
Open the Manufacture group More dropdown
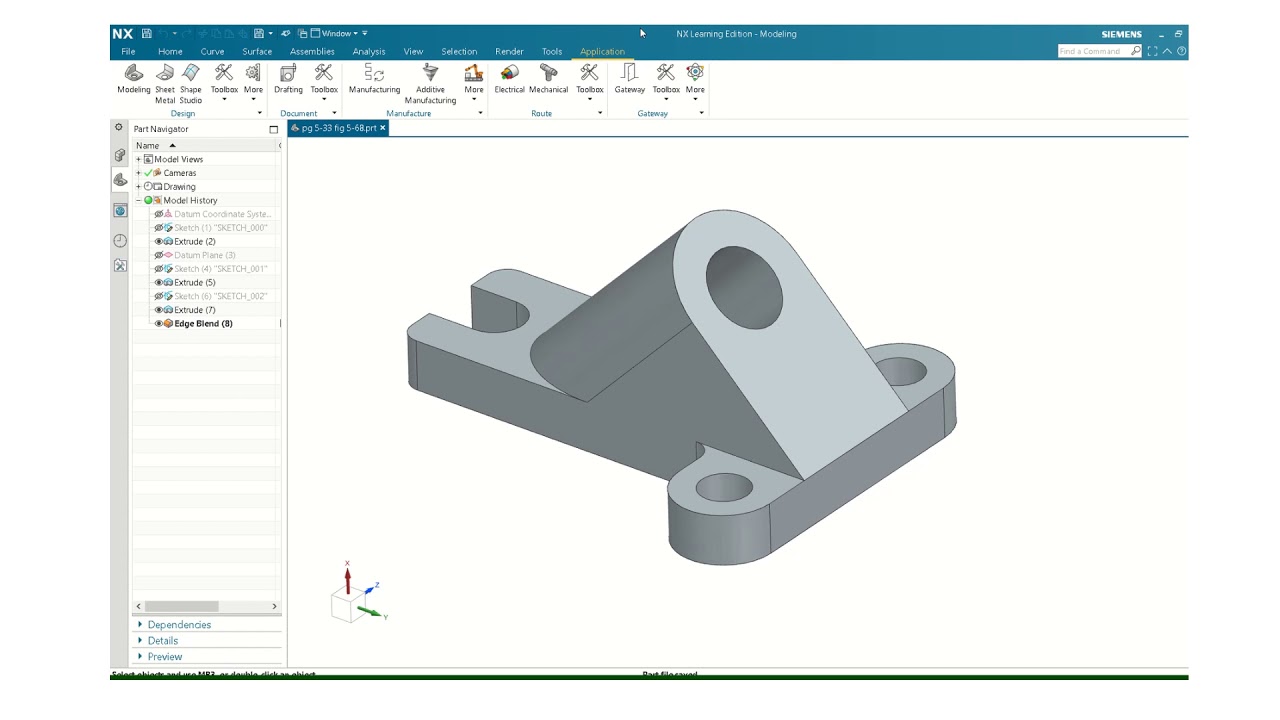coord(474,84)
